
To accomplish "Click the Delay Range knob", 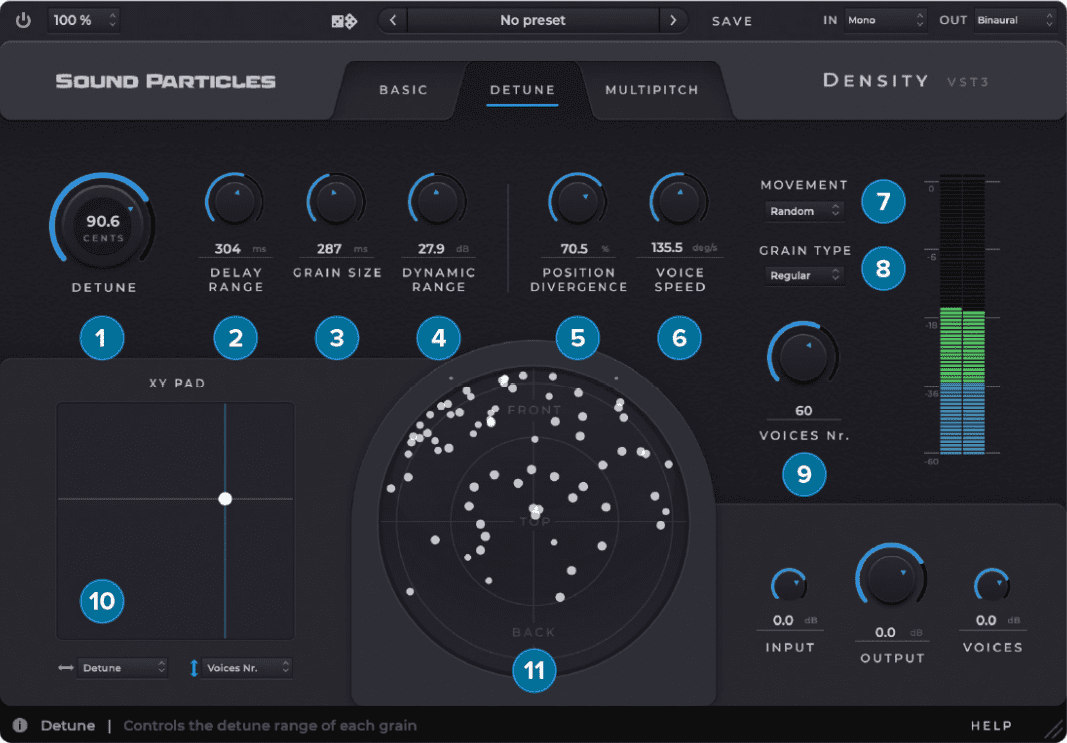I will [234, 200].
